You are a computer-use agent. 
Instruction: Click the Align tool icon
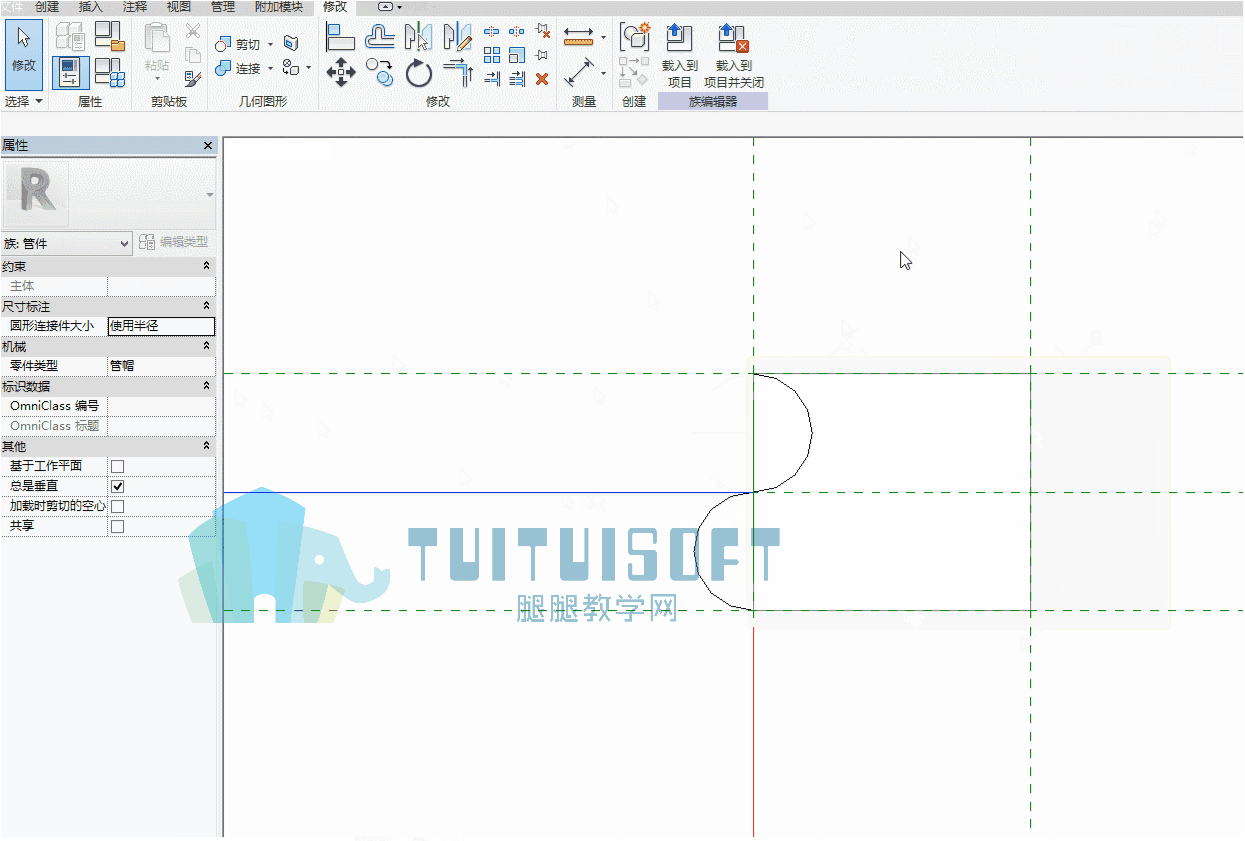click(x=341, y=37)
